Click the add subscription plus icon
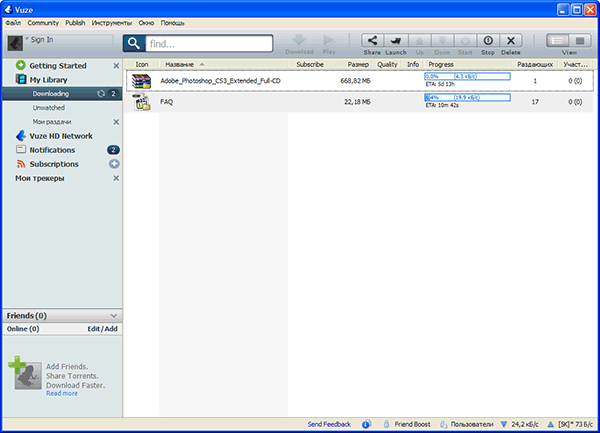 pos(114,164)
